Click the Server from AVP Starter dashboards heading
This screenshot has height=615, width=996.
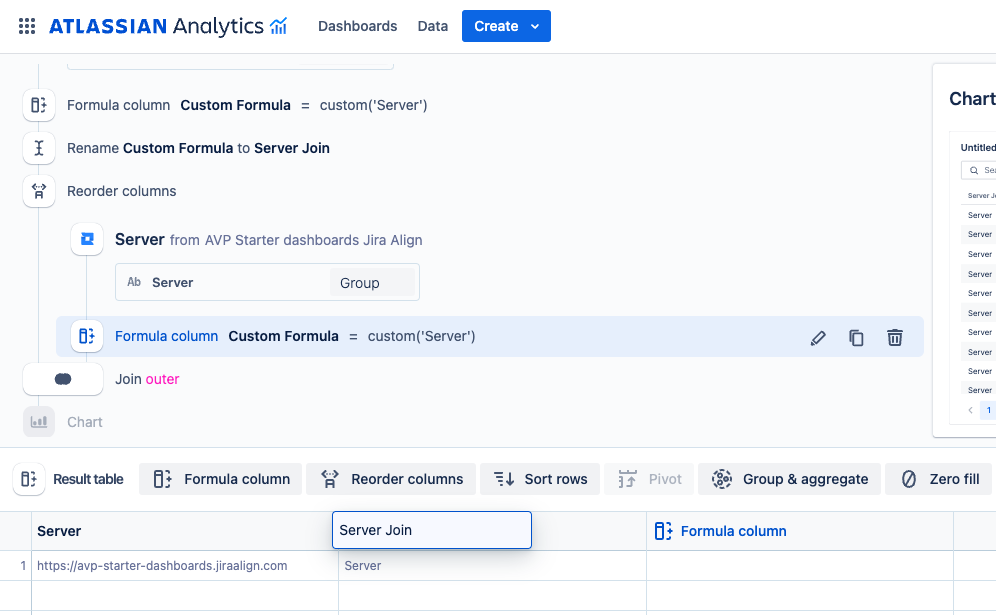click(x=269, y=240)
